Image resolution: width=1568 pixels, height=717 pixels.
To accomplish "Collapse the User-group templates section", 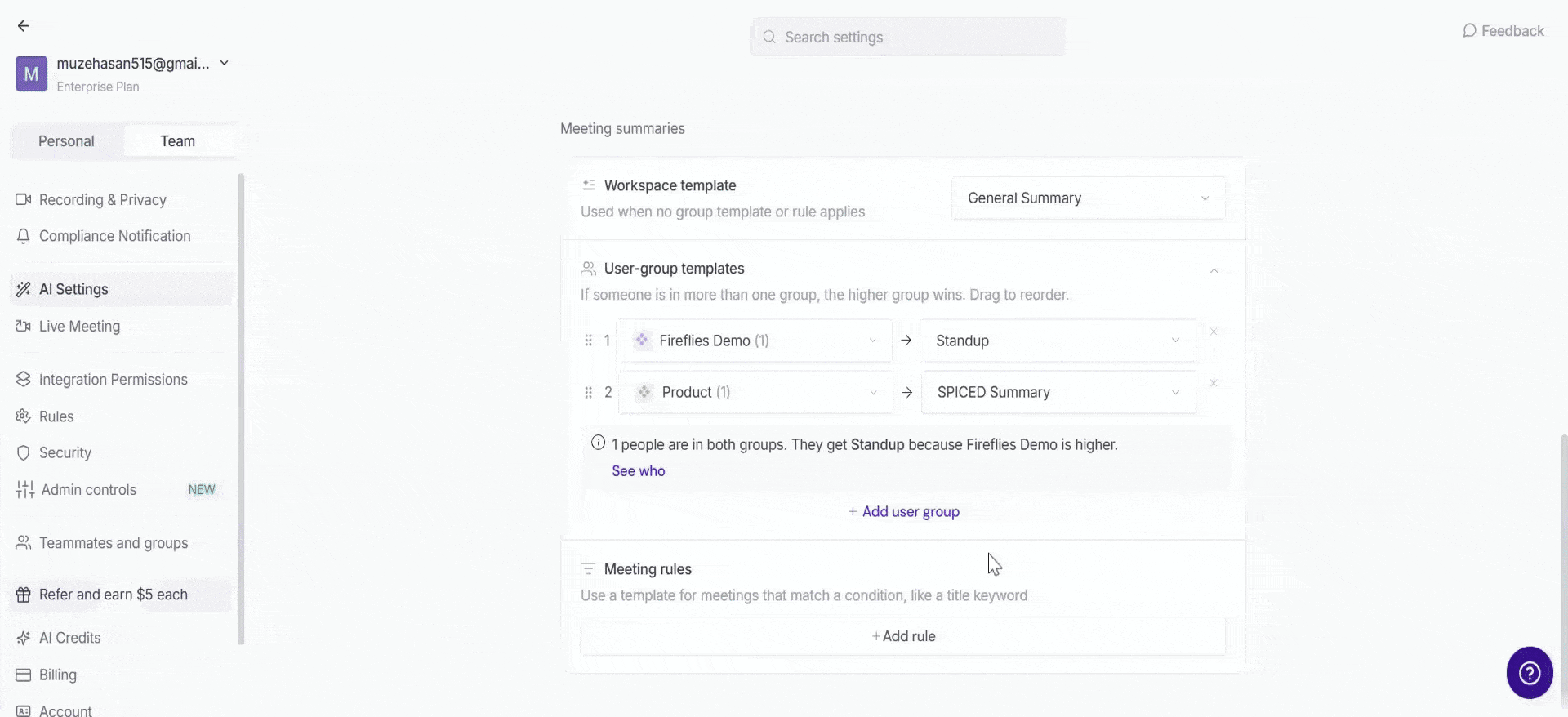I will click(1214, 270).
